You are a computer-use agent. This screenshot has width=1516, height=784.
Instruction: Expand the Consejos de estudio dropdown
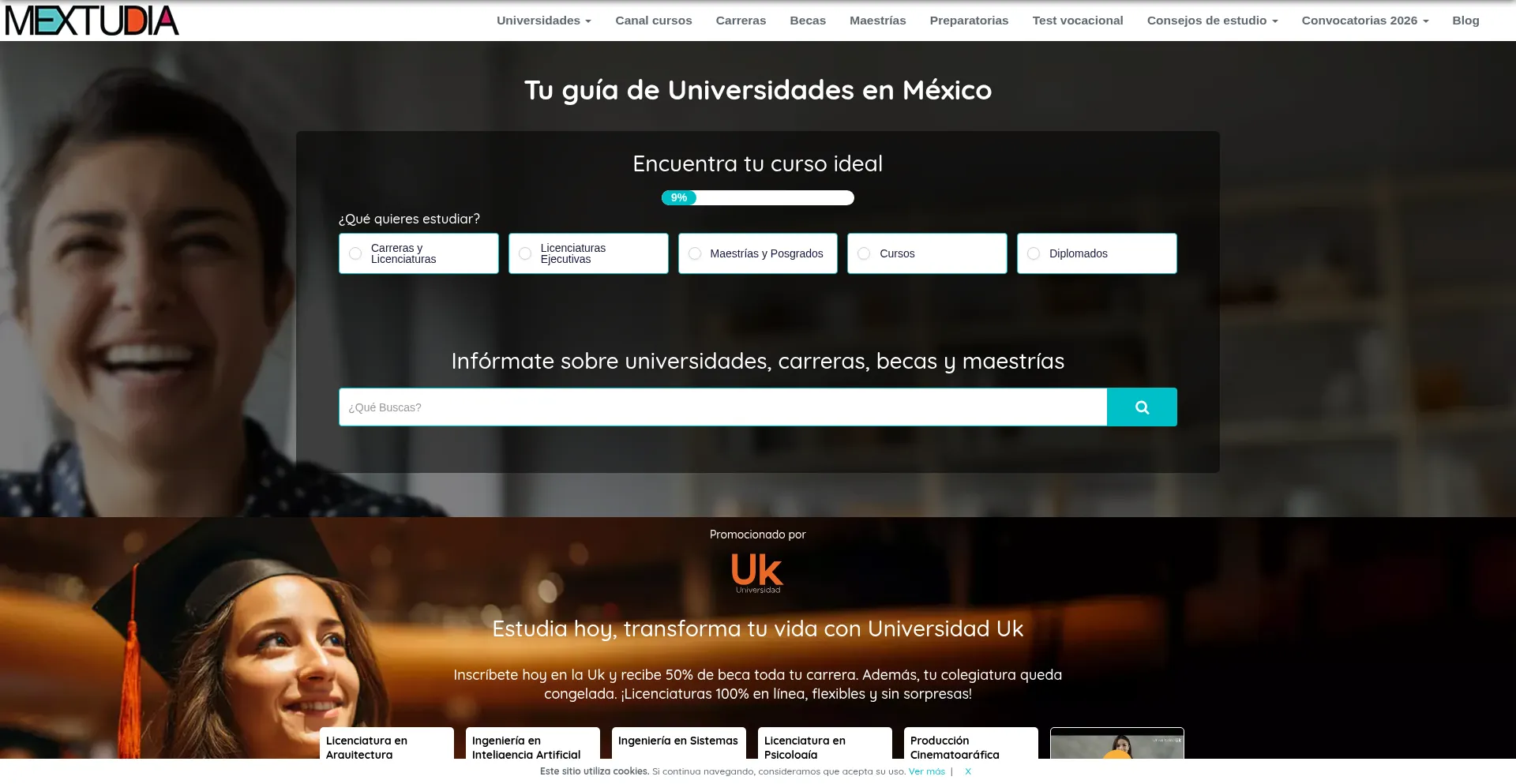[1212, 21]
